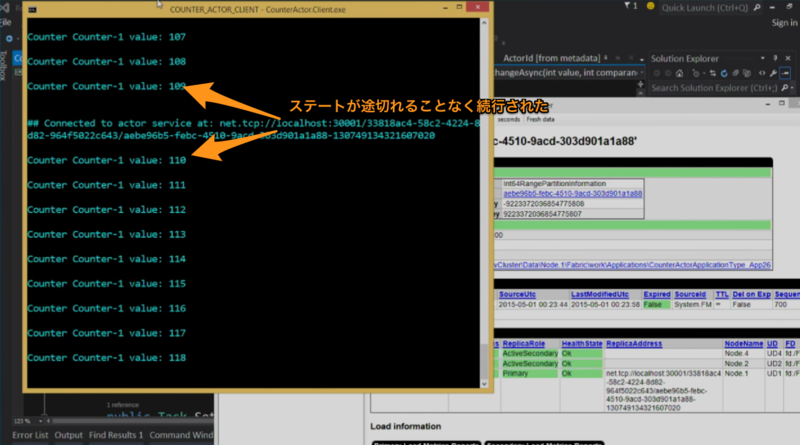This screenshot has height=445, width=800.
Task: Sort by NodeName column header
Action: point(743,344)
